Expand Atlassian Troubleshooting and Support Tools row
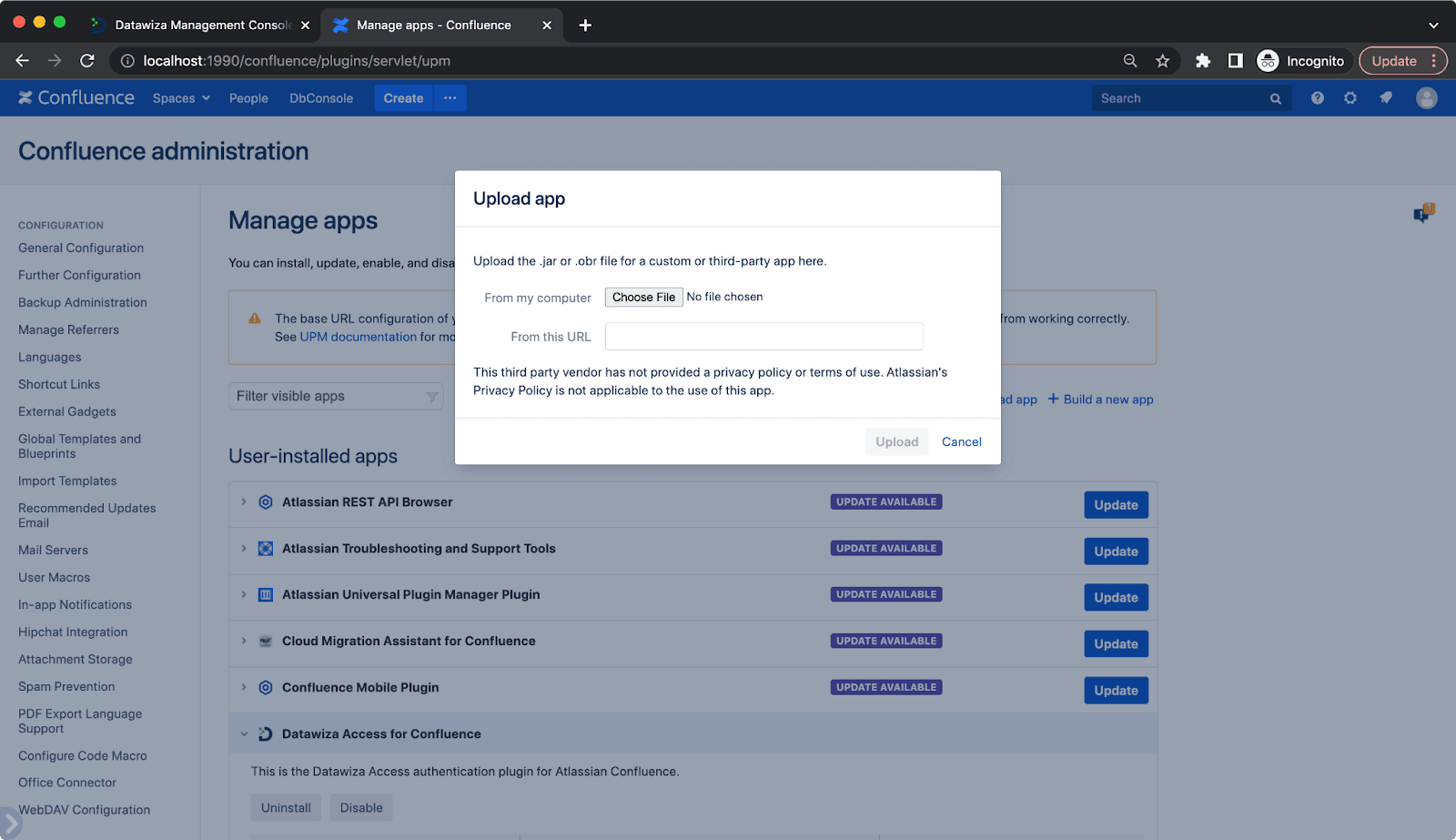The height and width of the screenshot is (840, 1456). (x=244, y=548)
